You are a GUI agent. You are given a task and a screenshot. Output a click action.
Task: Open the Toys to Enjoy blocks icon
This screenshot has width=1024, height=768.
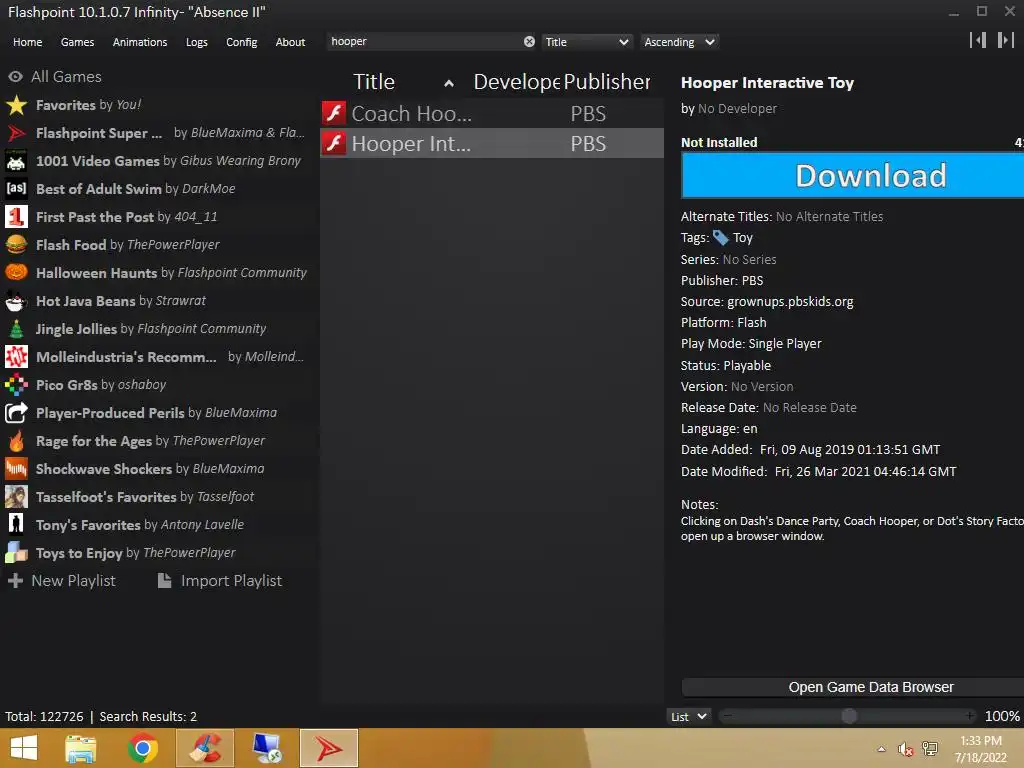coord(16,552)
